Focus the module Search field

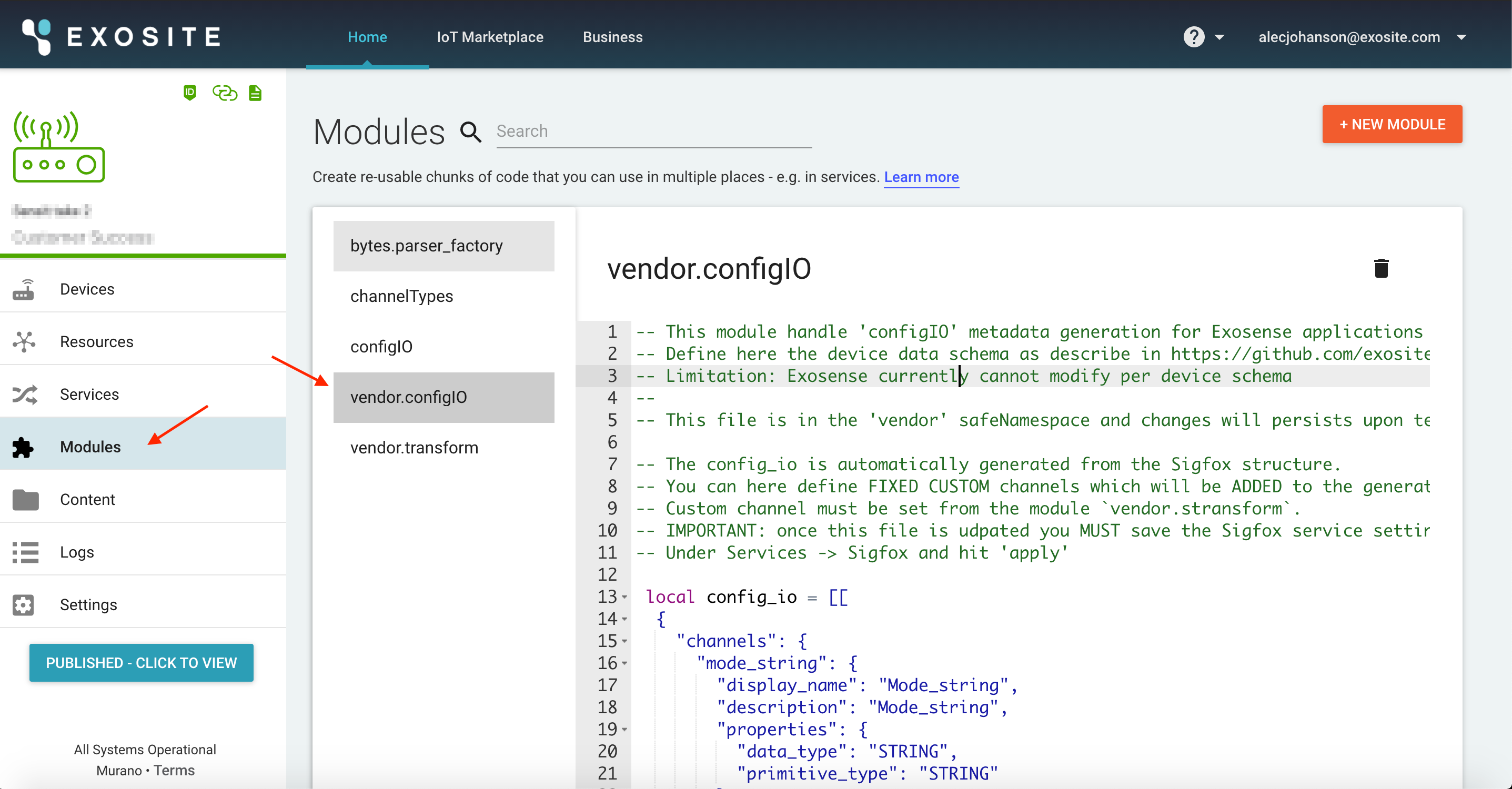pos(654,131)
